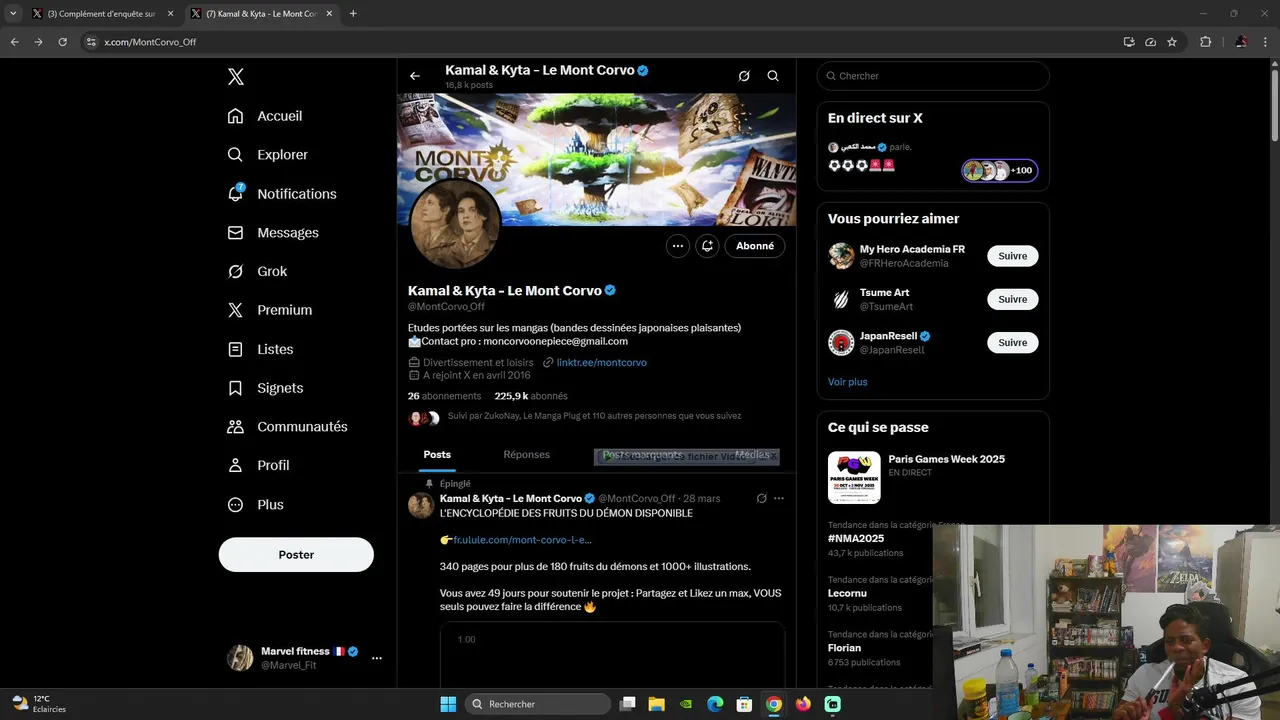Open the Plus more menu
This screenshot has height=720, width=1280.
tap(255, 505)
